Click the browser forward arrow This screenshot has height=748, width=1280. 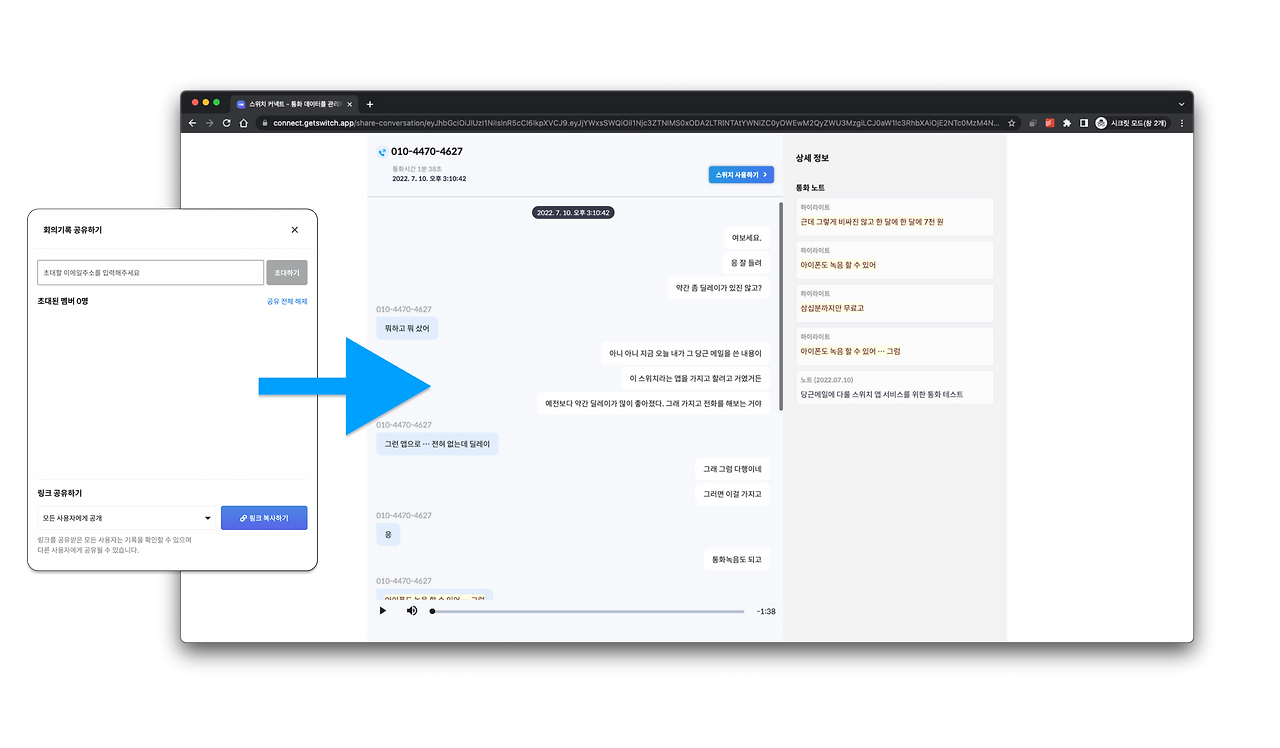coord(209,123)
